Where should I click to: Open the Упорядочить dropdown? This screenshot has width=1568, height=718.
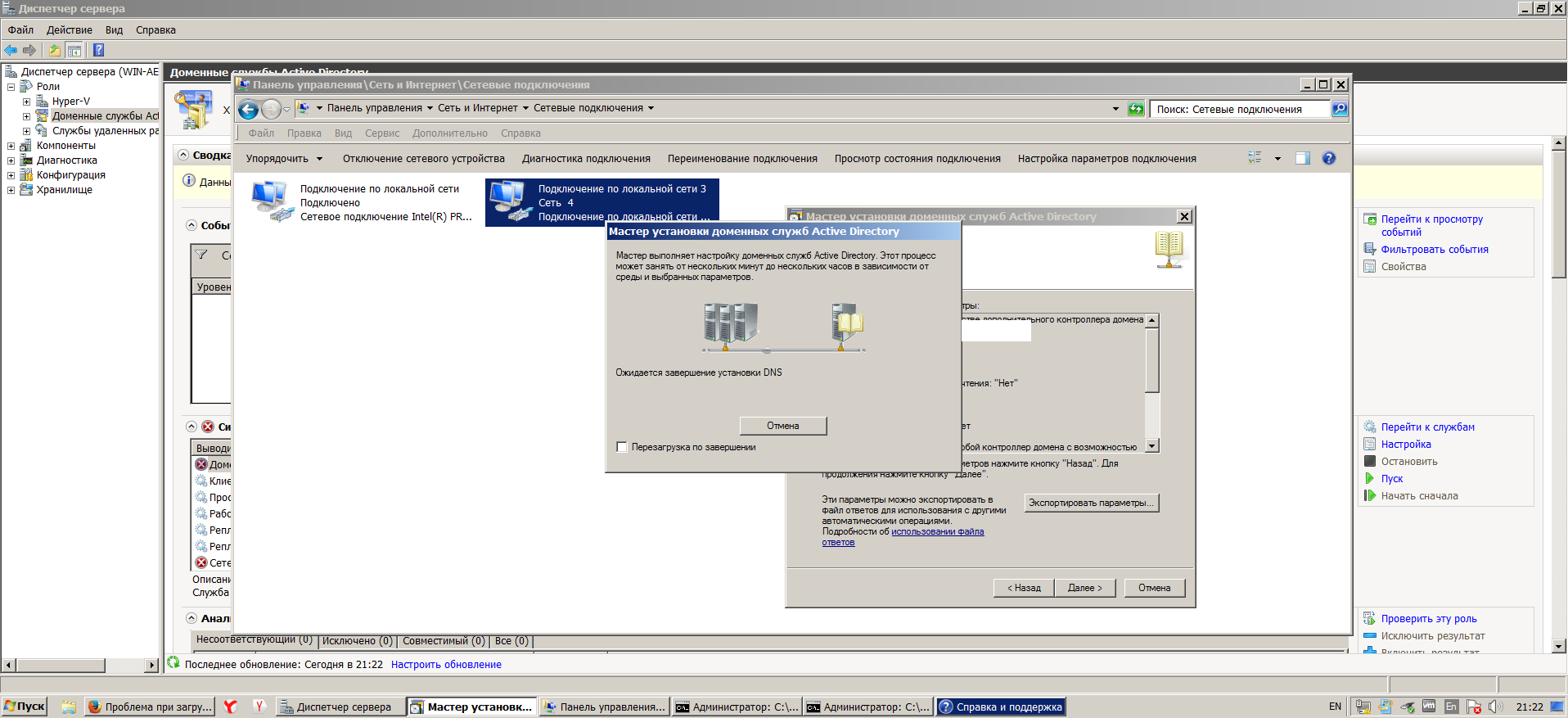[x=284, y=159]
